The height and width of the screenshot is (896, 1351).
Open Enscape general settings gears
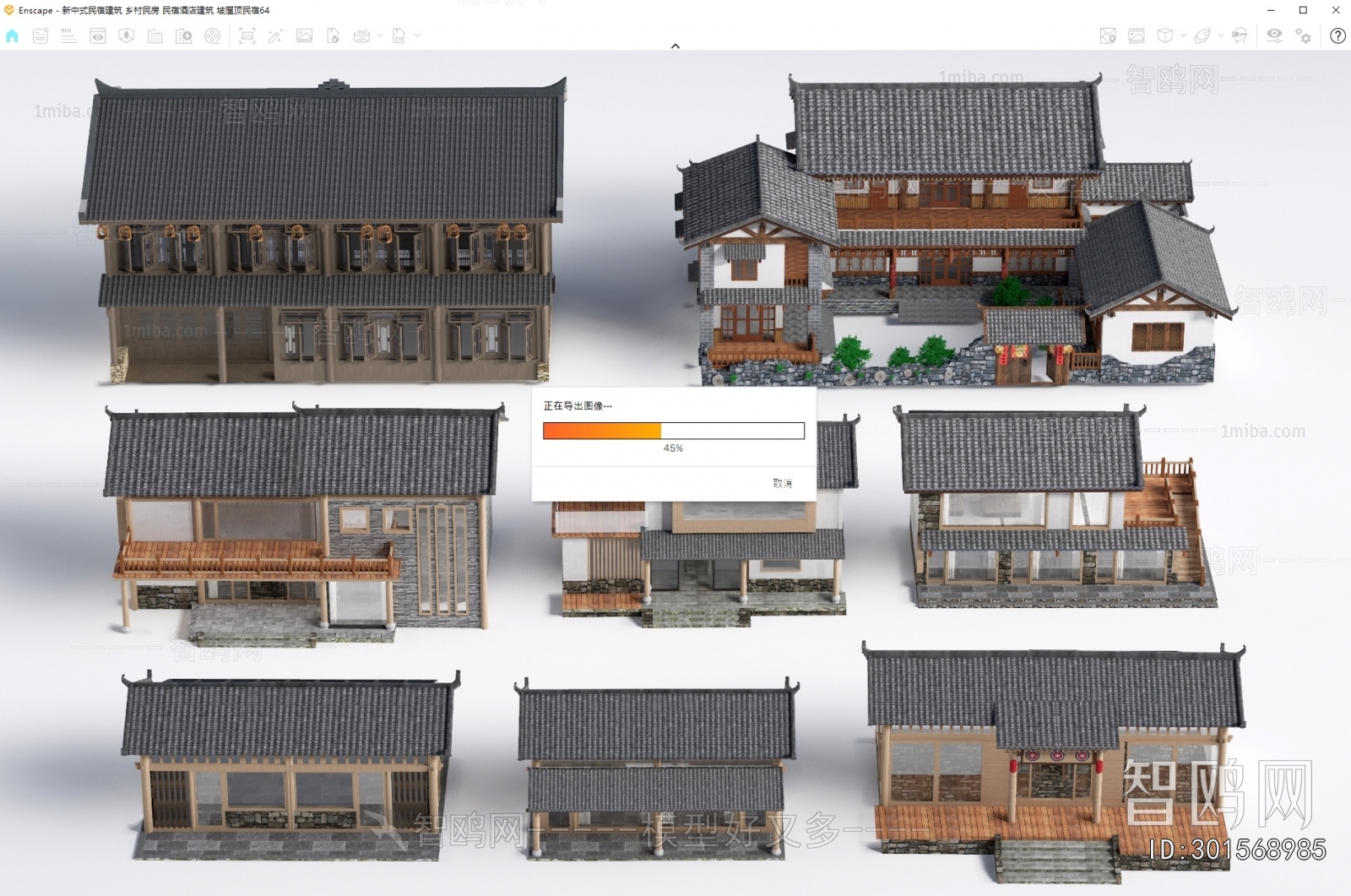(1302, 36)
